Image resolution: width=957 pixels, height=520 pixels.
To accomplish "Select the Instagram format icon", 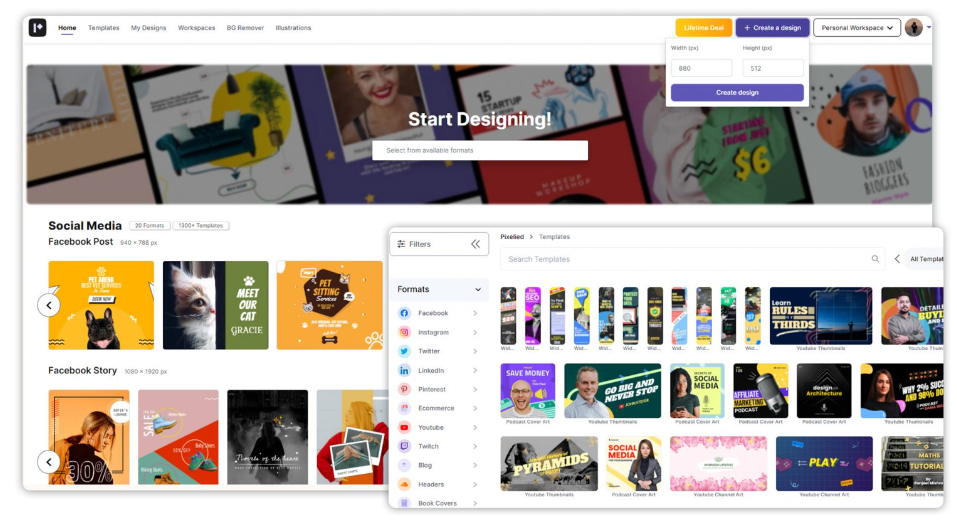I will [404, 332].
